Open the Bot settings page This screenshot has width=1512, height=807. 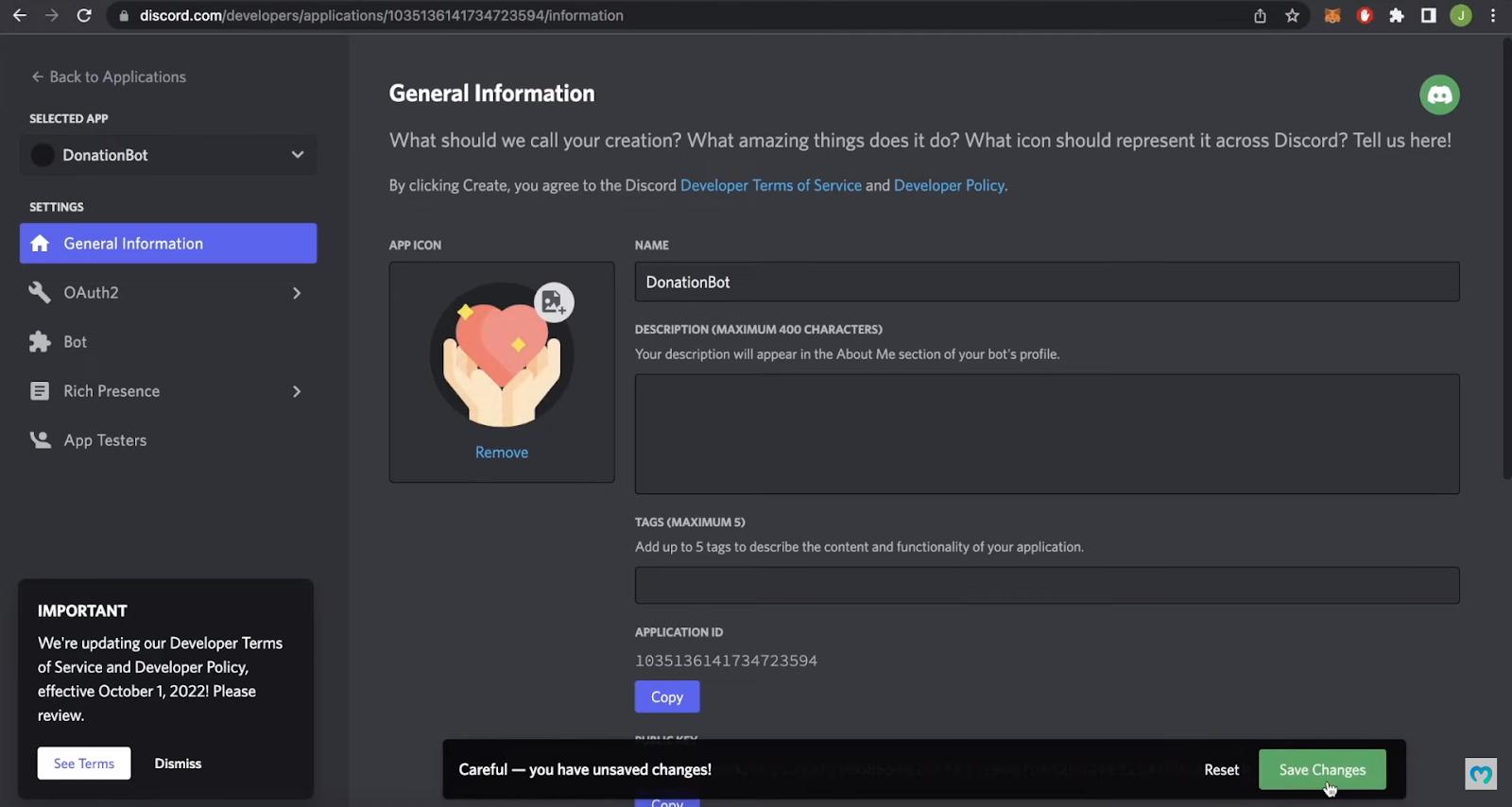[168, 342]
